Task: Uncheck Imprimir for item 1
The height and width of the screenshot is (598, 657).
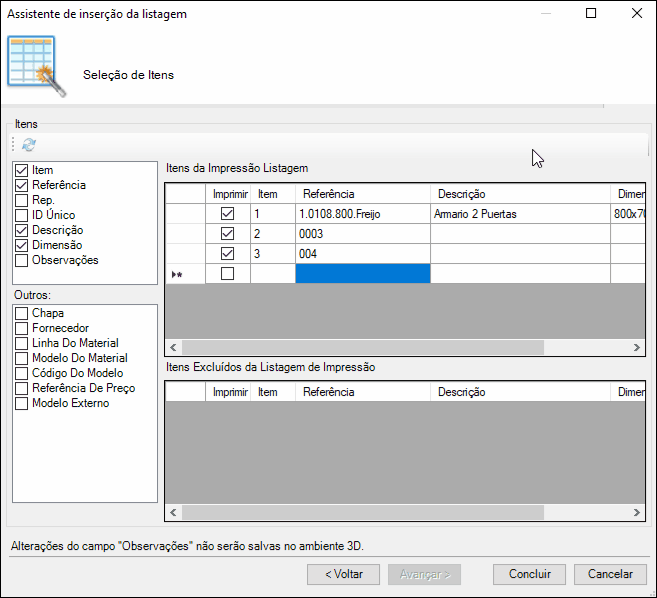Action: [x=228, y=214]
